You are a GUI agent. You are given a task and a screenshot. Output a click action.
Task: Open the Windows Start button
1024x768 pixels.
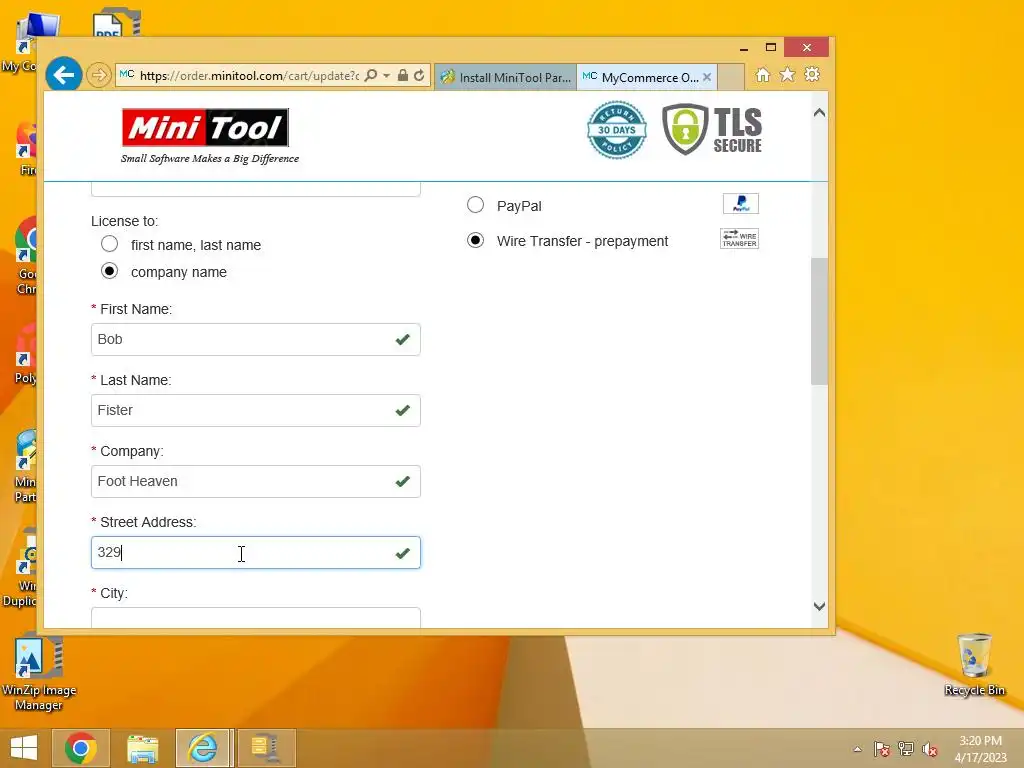click(x=24, y=748)
